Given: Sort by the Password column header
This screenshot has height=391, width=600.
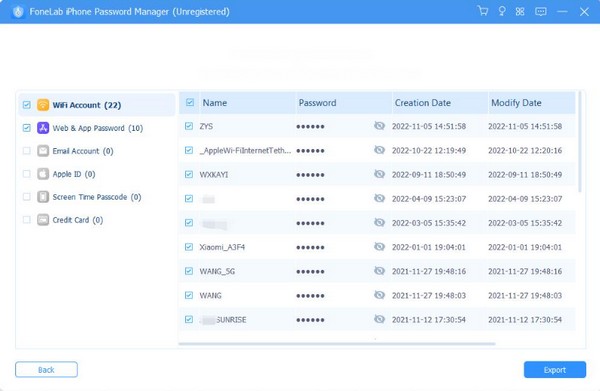Looking at the screenshot, I should pyautogui.click(x=344, y=103).
